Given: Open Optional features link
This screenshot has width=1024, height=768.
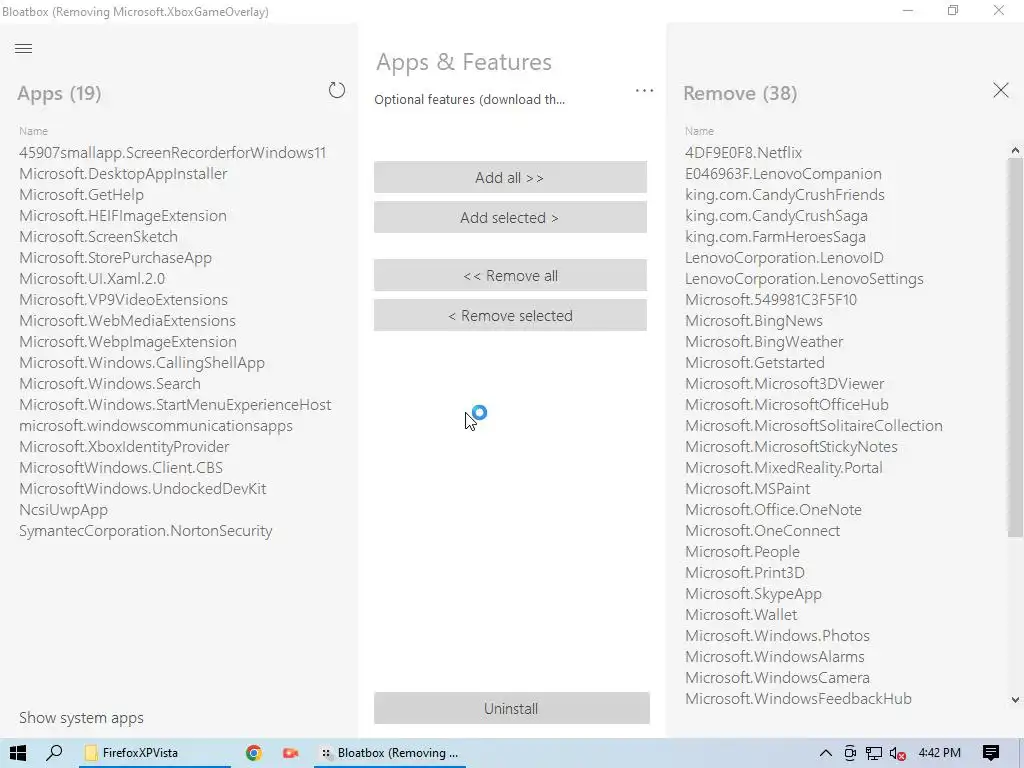Looking at the screenshot, I should 470,99.
